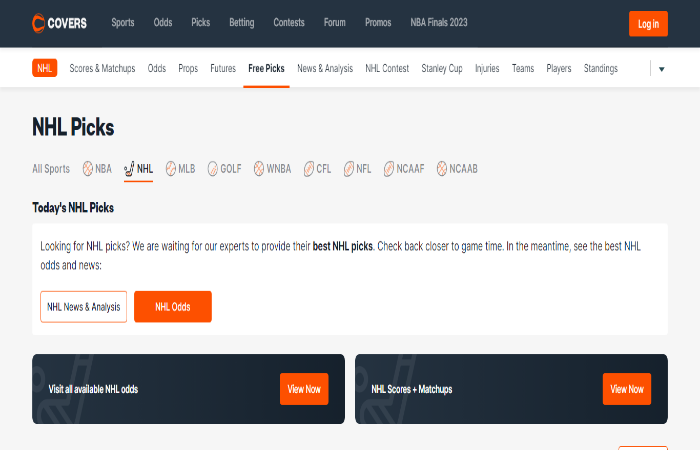Open the Forum top menu
This screenshot has width=700, height=450.
(335, 23)
